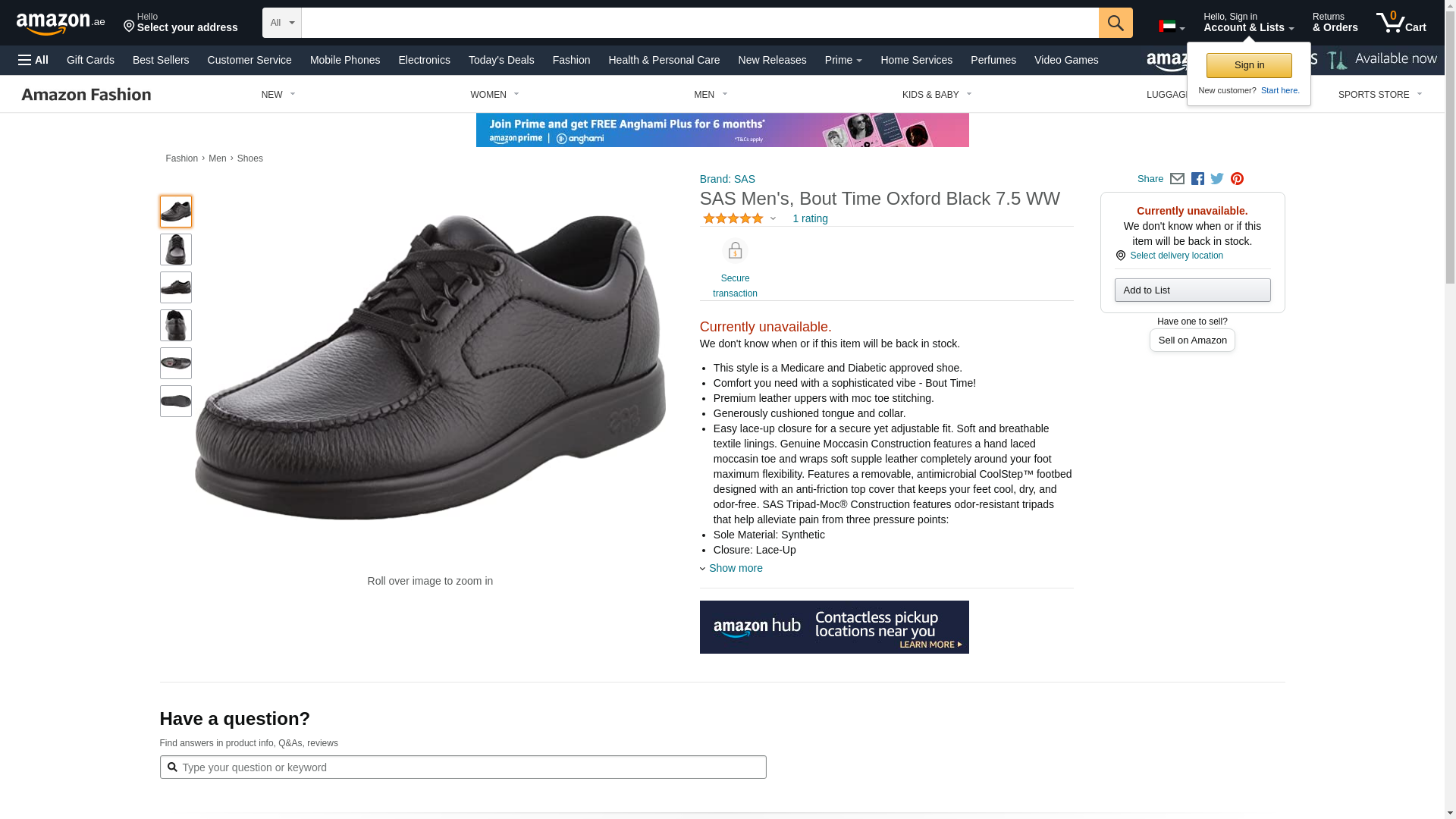Screen dimensions: 1456x819
Task: Click the search magnifier button
Action: pyautogui.click(x=1115, y=23)
